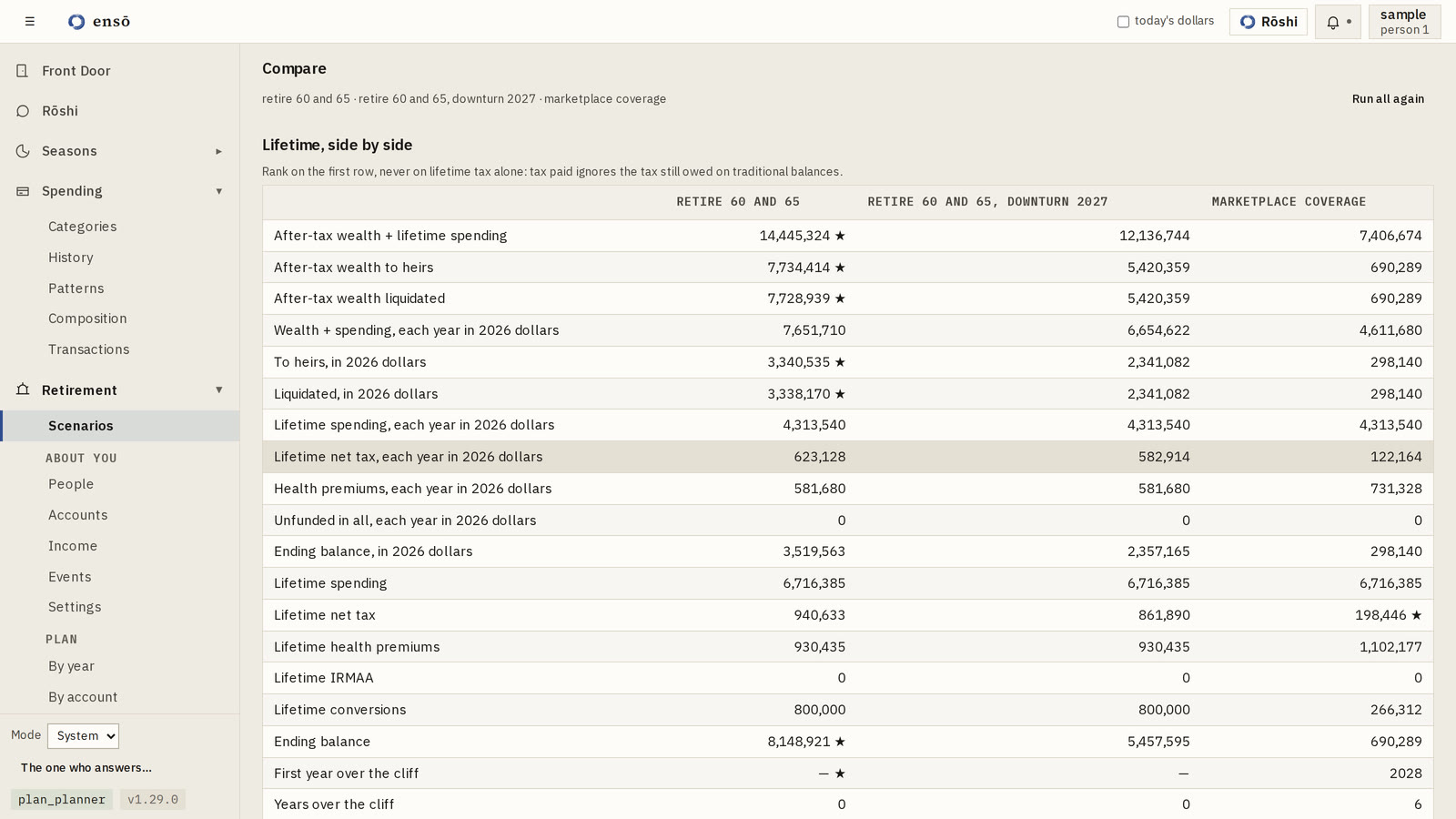Image resolution: width=1456 pixels, height=819 pixels.
Task: Open Accounts under About You
Action: [x=78, y=515]
